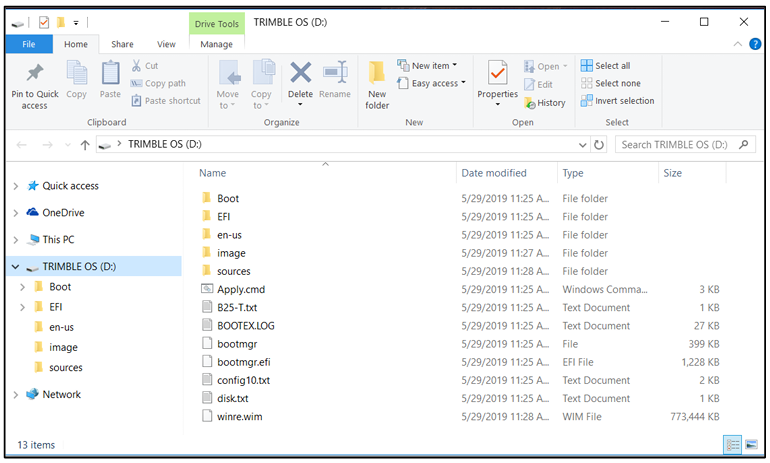
Task: Click the Drive Tools contextual tab
Action: click(x=217, y=24)
